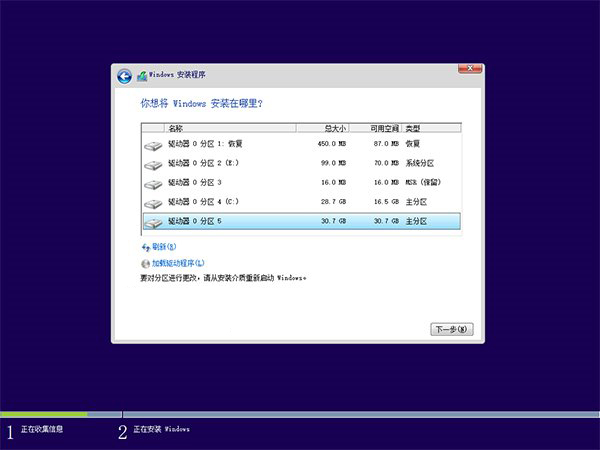
Task: Click the 99.0 MB total size cell
Action: point(333,163)
